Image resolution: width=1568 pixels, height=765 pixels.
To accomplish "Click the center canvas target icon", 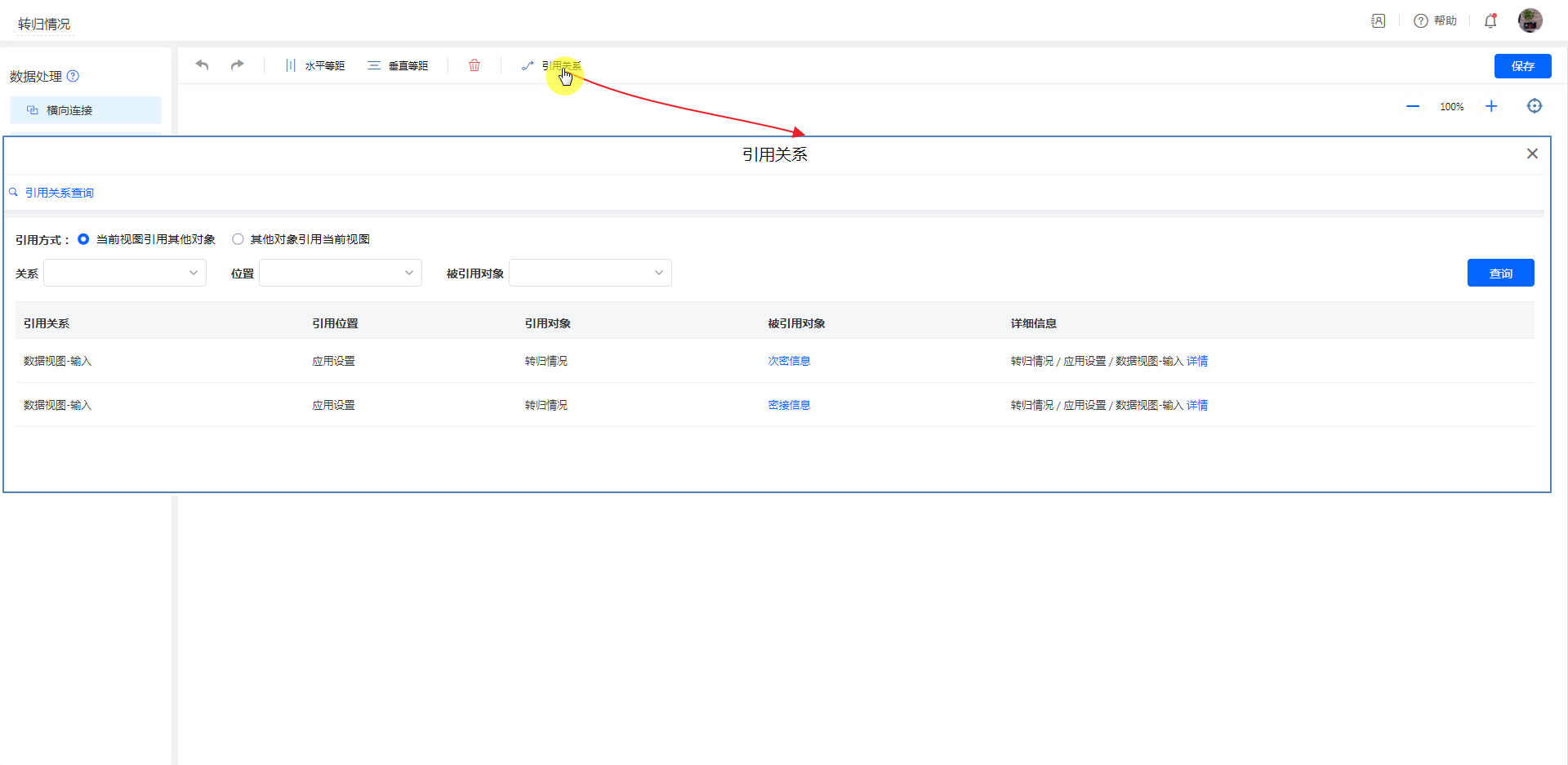I will (x=1535, y=106).
